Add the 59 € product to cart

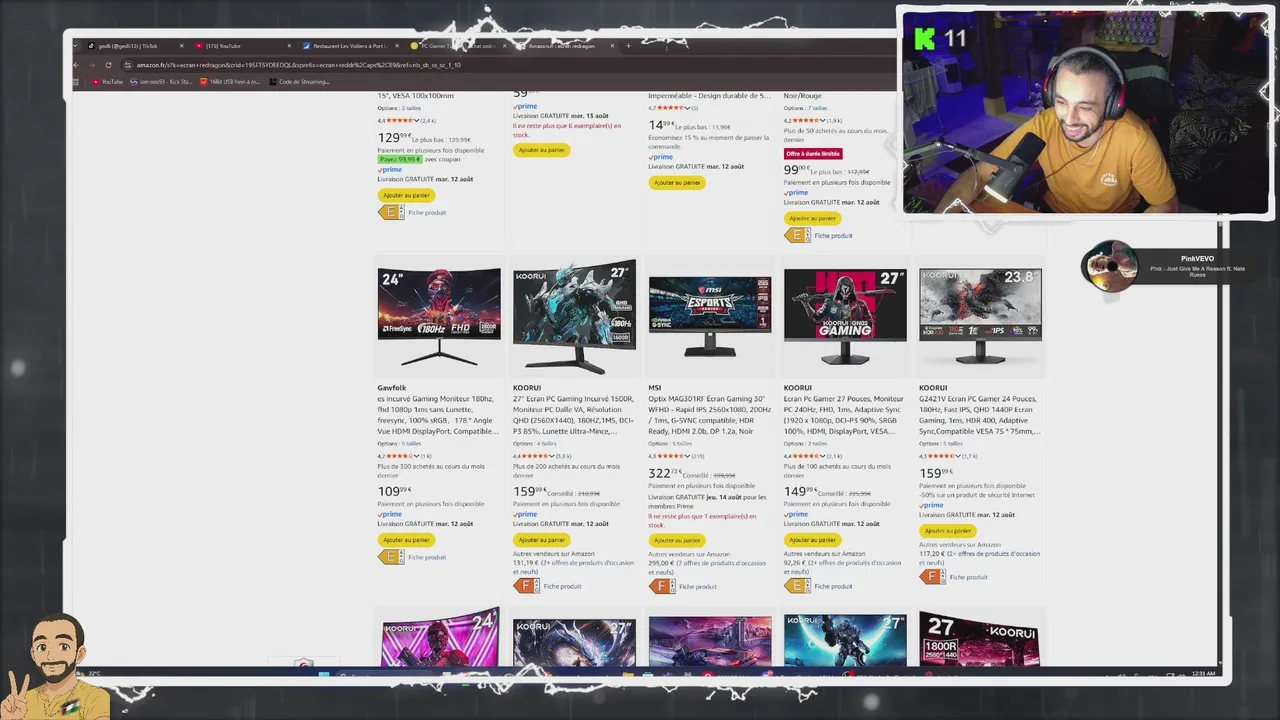coord(541,150)
